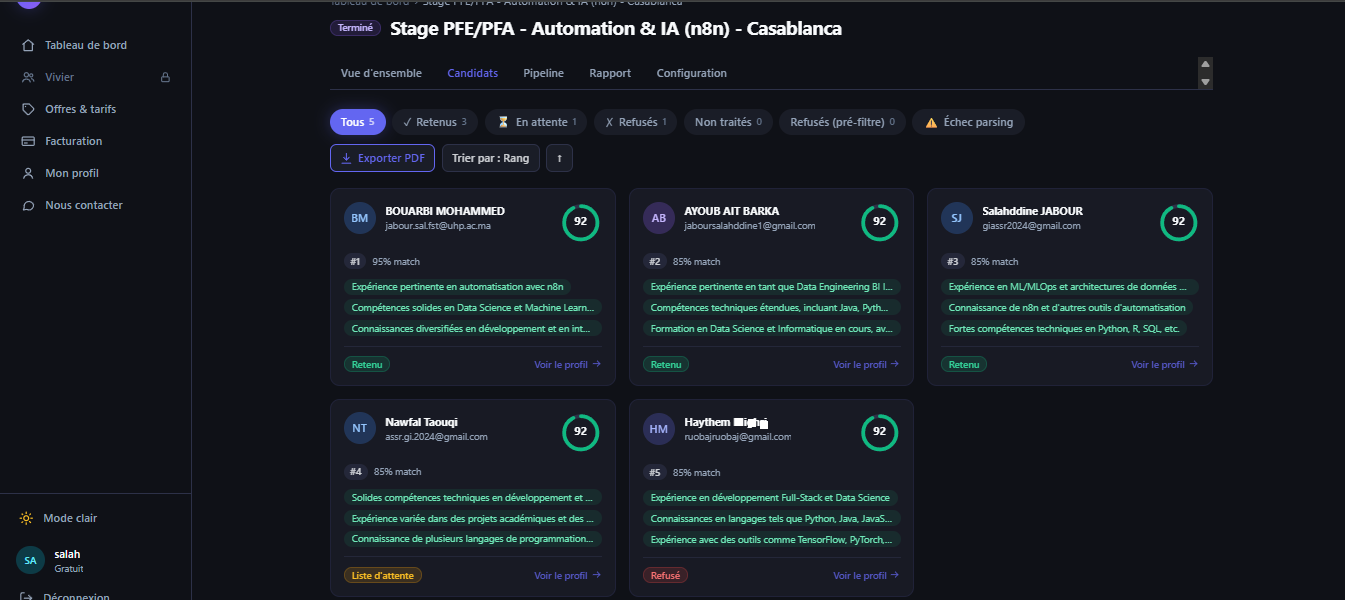
Task: Click the HM avatar of Haythem
Action: 659,429
